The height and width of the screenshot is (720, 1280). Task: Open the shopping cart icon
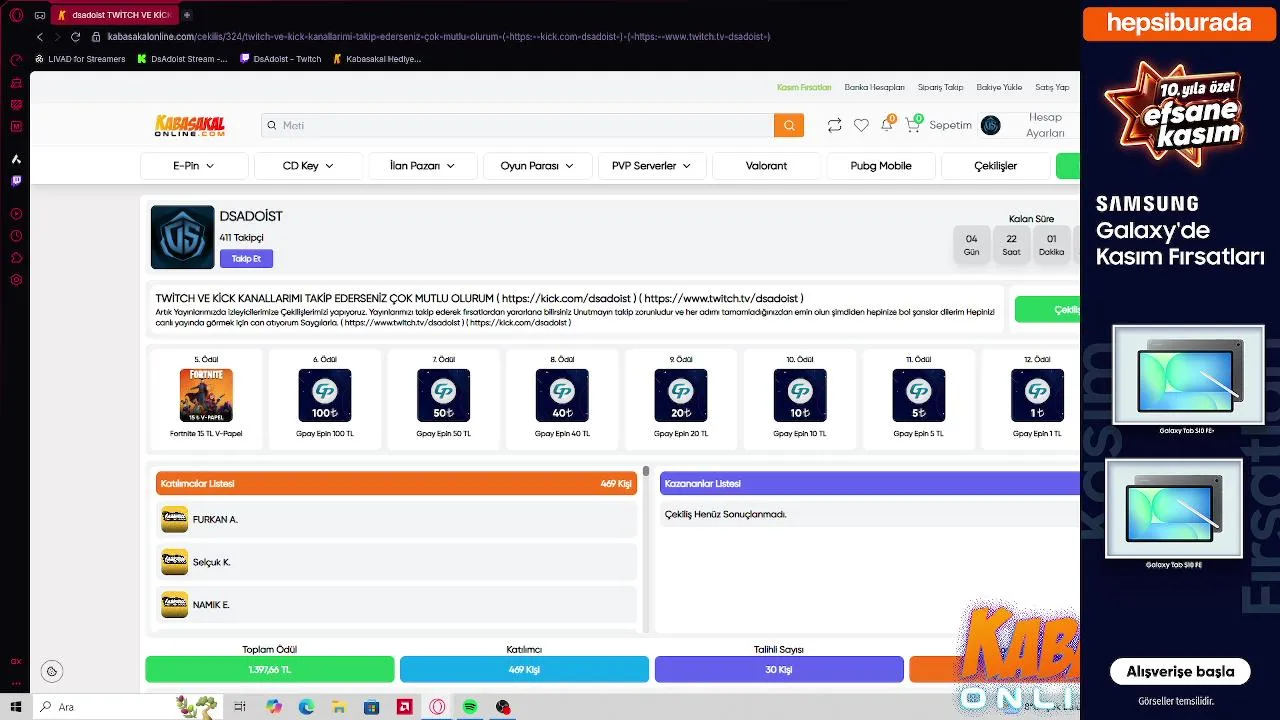coord(912,125)
